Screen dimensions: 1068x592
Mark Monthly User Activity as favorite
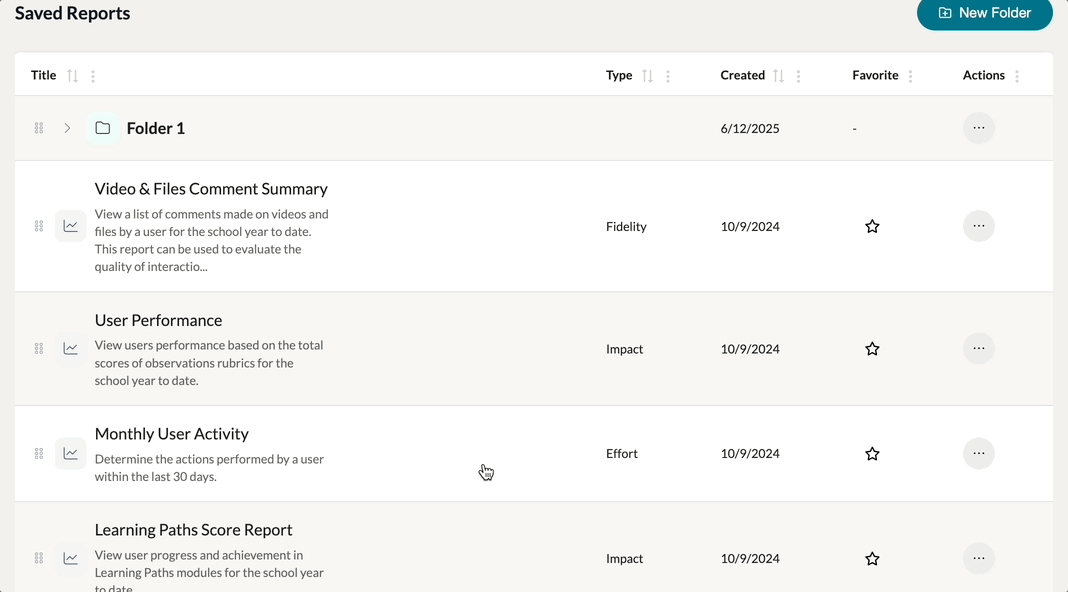[x=872, y=454]
